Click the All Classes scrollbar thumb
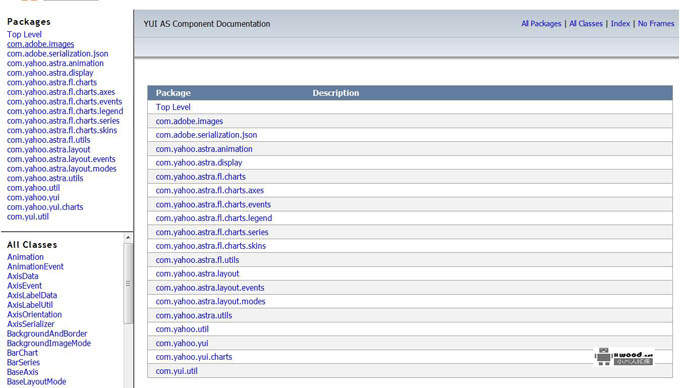The height and width of the screenshot is (388, 680). (128, 284)
